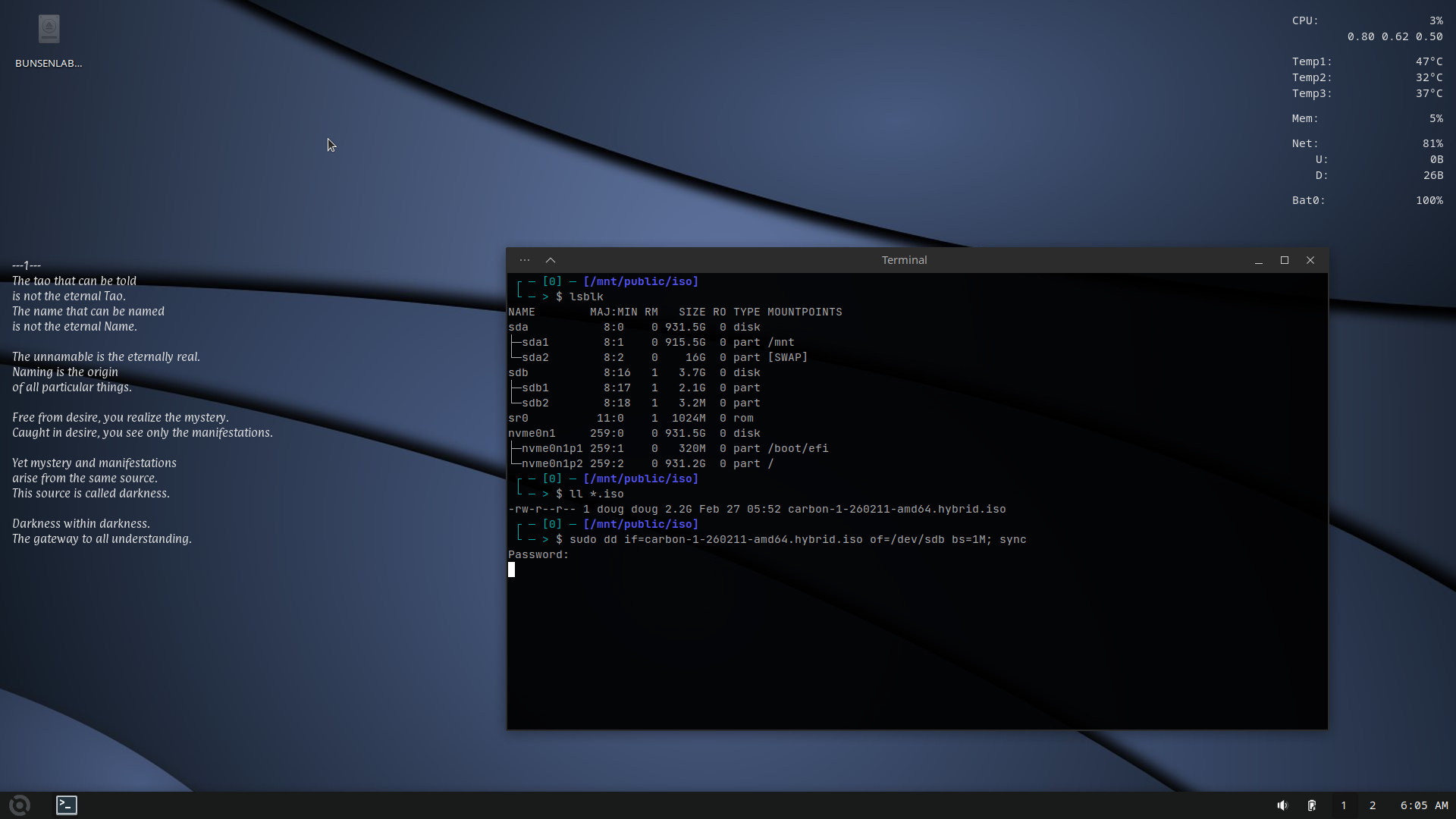Open the main menu launcher in the panel
The height and width of the screenshot is (819, 1456).
[x=20, y=805]
